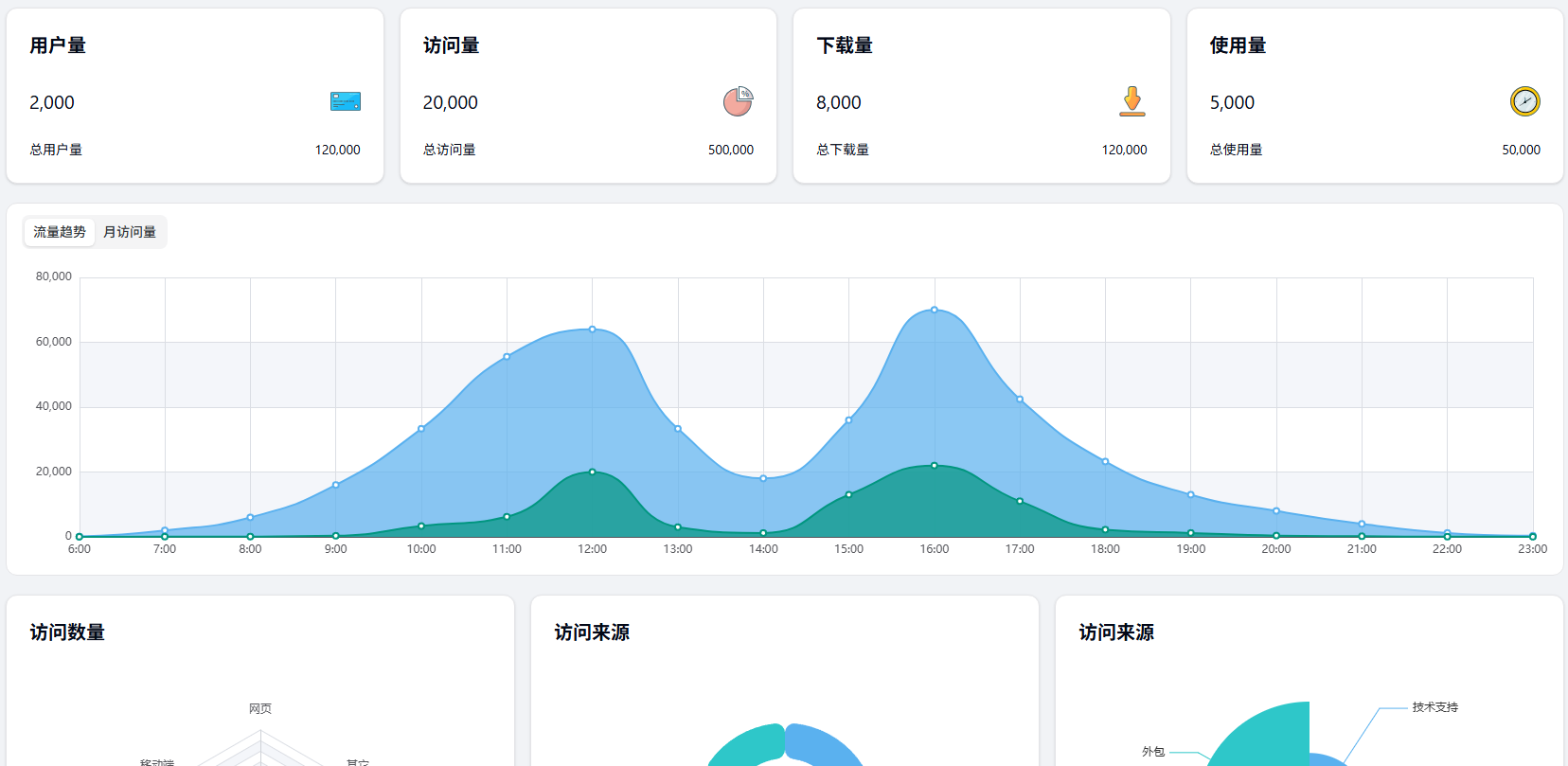
Task: Click the 总使用量 label
Action: pyautogui.click(x=1237, y=150)
